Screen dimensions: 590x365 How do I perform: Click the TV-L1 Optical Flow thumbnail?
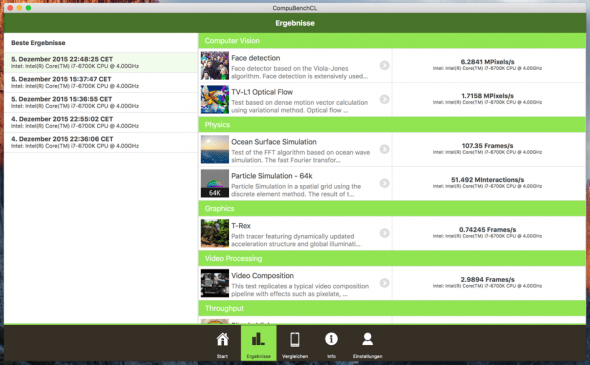(214, 99)
